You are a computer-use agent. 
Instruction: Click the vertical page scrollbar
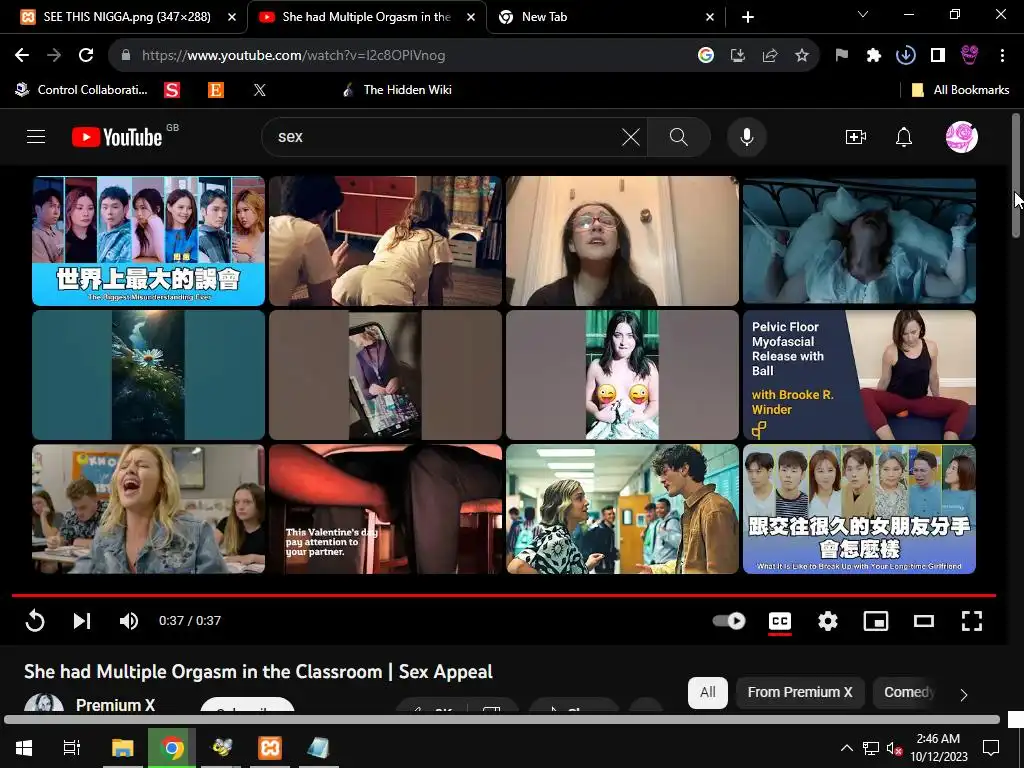(x=1016, y=175)
